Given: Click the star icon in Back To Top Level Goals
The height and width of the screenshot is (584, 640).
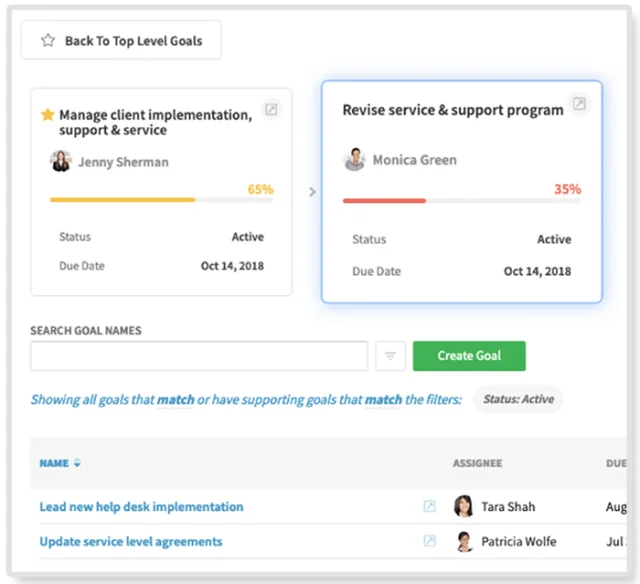Looking at the screenshot, I should 48,40.
